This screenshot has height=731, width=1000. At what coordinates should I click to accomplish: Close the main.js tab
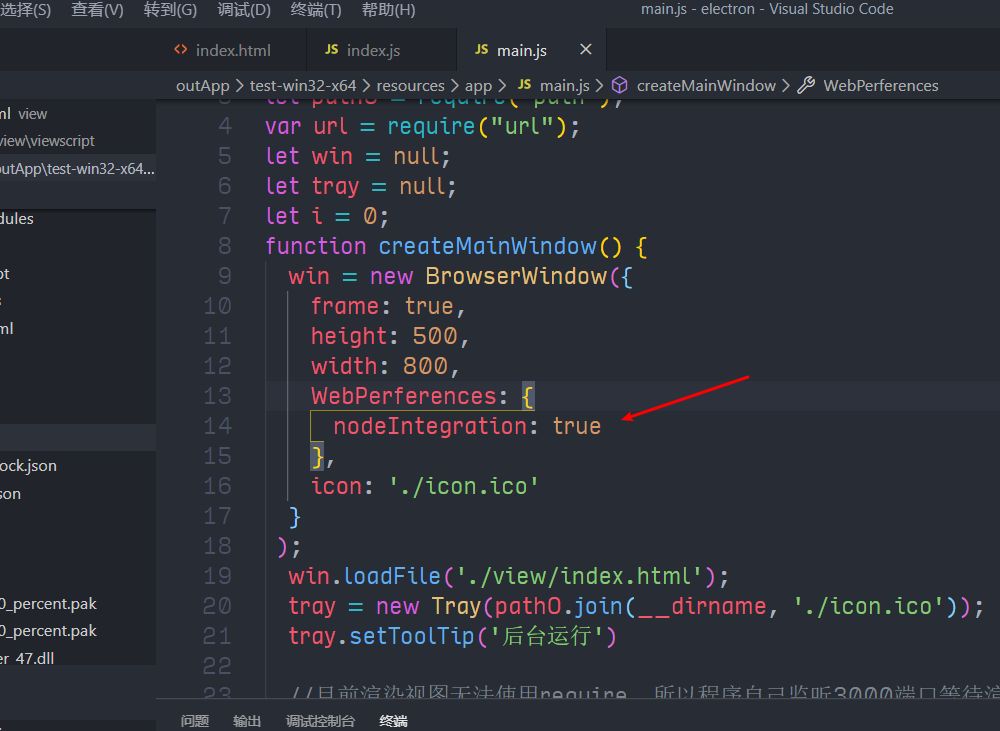(x=585, y=49)
